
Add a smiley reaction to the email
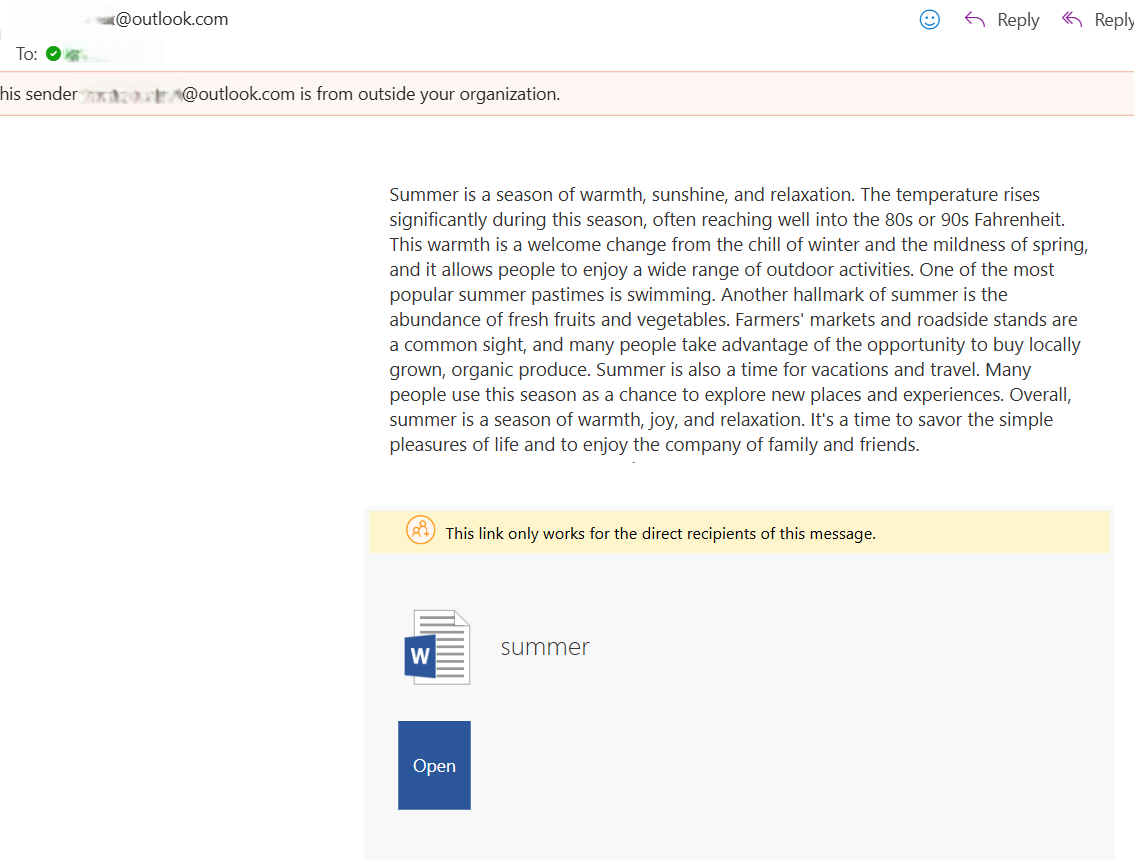pyautogui.click(x=929, y=19)
